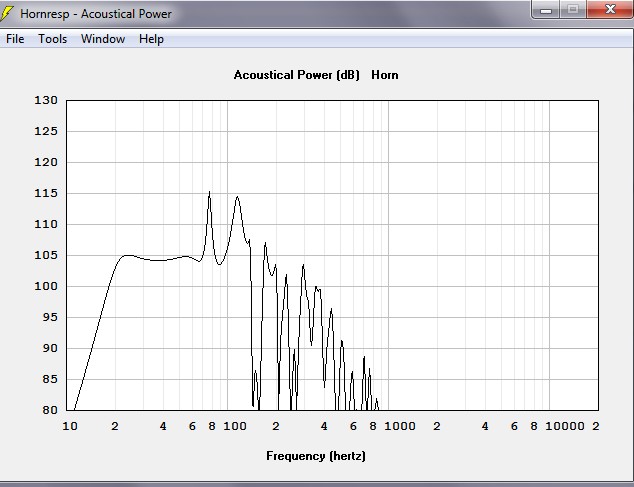
Task: Minimize the Hornresp Acoustical Power window
Action: click(x=545, y=10)
